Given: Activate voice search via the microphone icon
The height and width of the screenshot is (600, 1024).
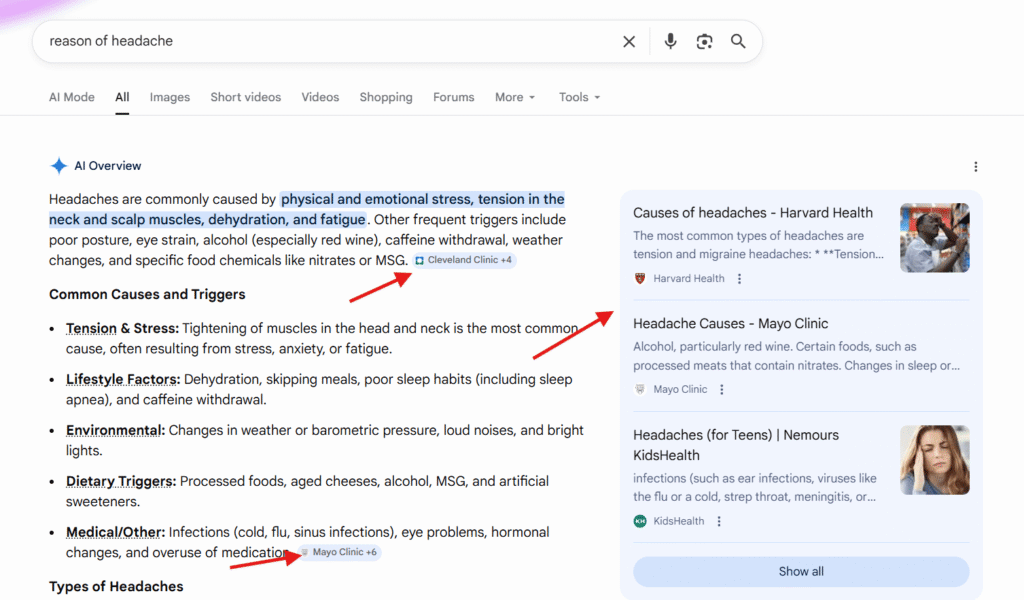Looking at the screenshot, I should 670,41.
